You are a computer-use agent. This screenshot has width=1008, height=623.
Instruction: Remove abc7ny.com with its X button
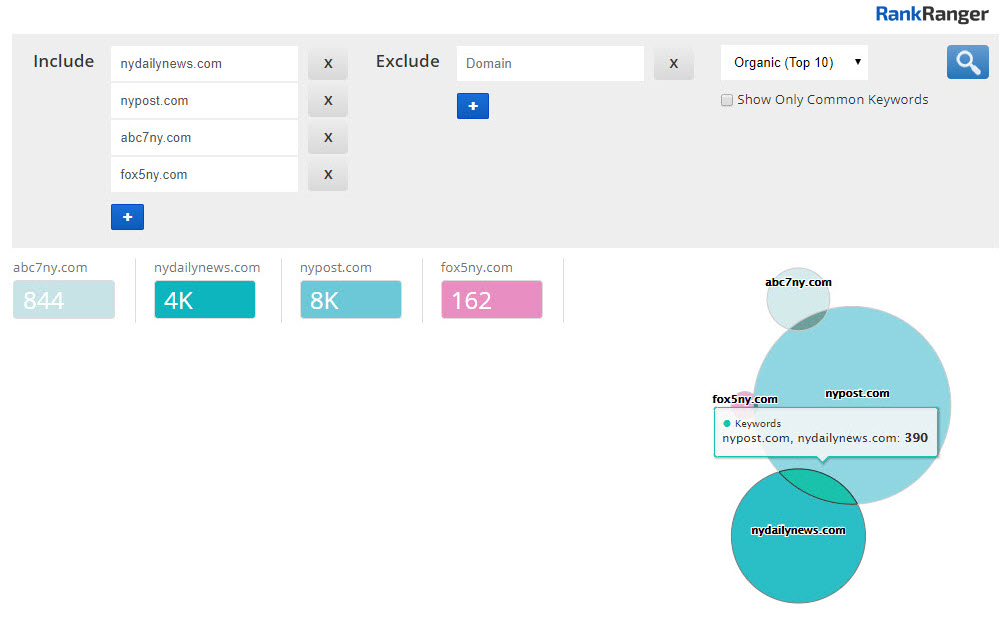click(x=328, y=138)
